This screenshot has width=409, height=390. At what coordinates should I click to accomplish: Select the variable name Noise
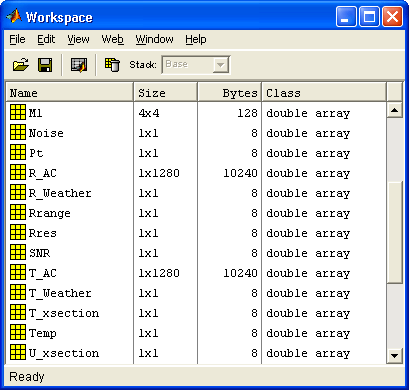coord(46,133)
